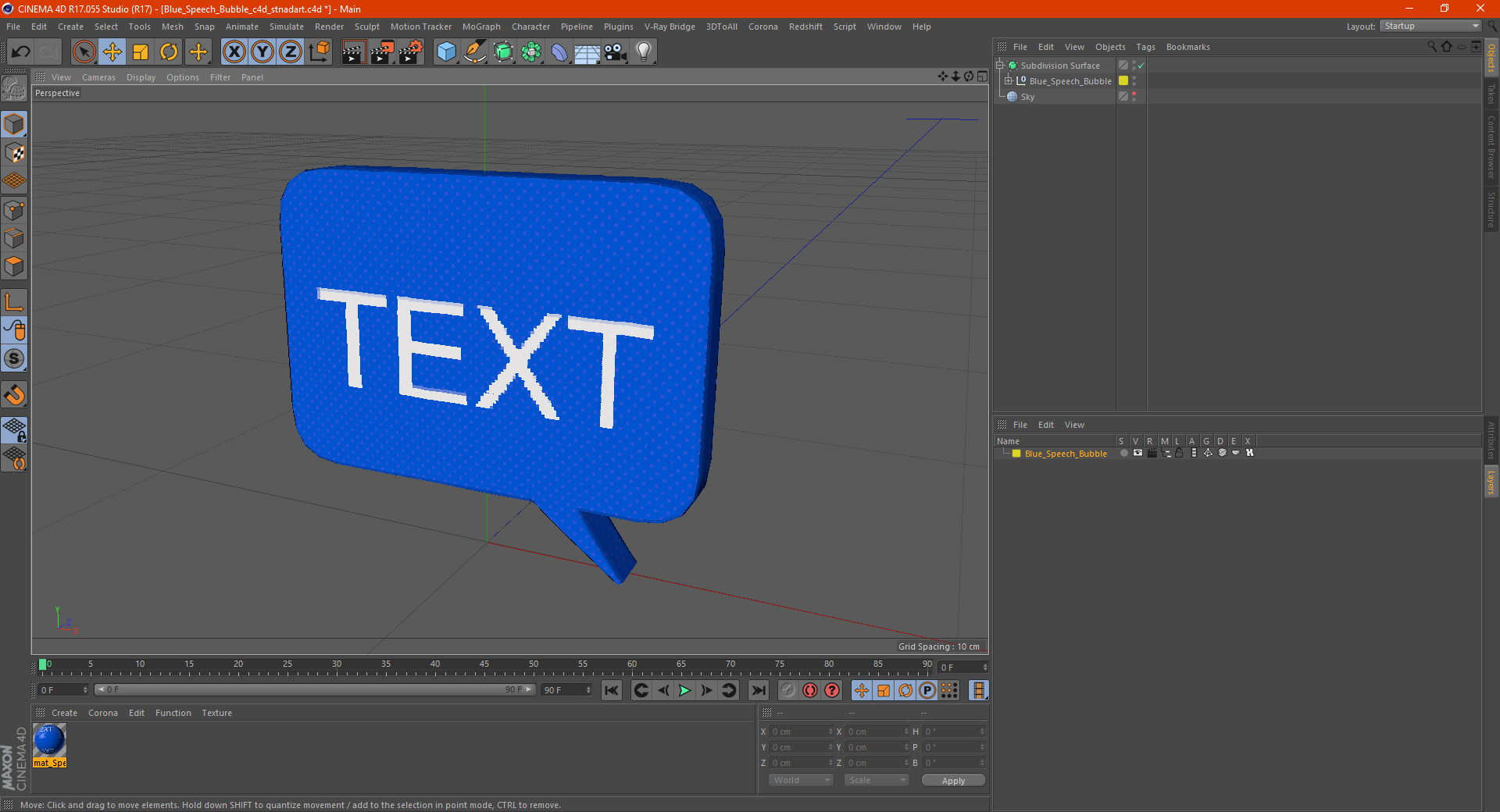1500x812 pixels.
Task: Open Tags menu in Object Manager
Action: pos(1145,47)
